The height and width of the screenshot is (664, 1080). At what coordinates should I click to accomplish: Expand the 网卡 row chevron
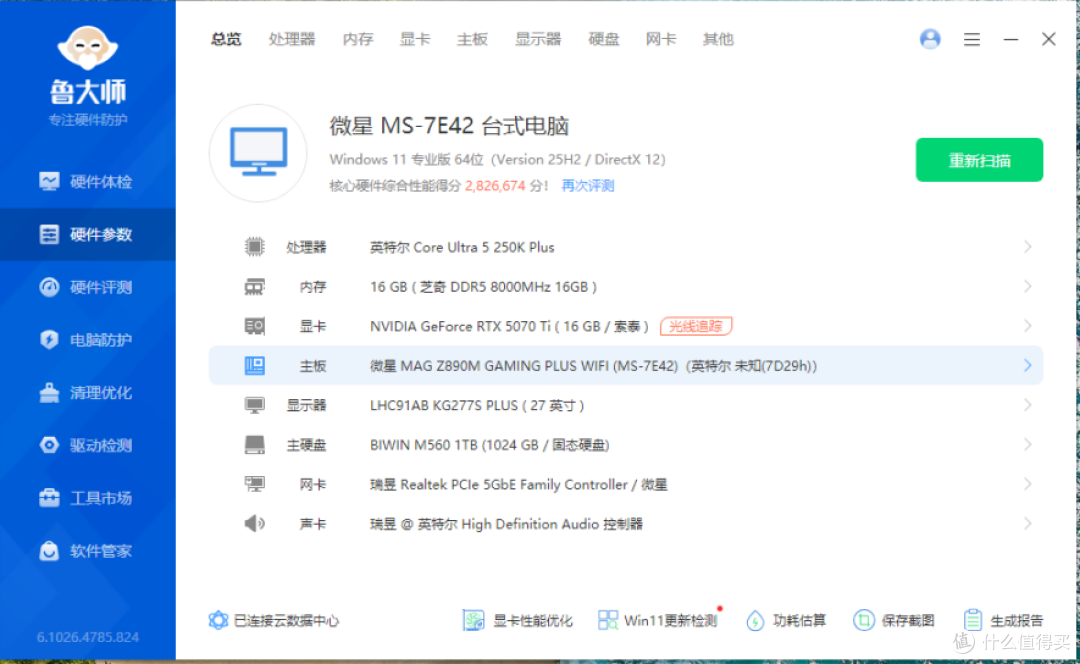click(x=1028, y=484)
